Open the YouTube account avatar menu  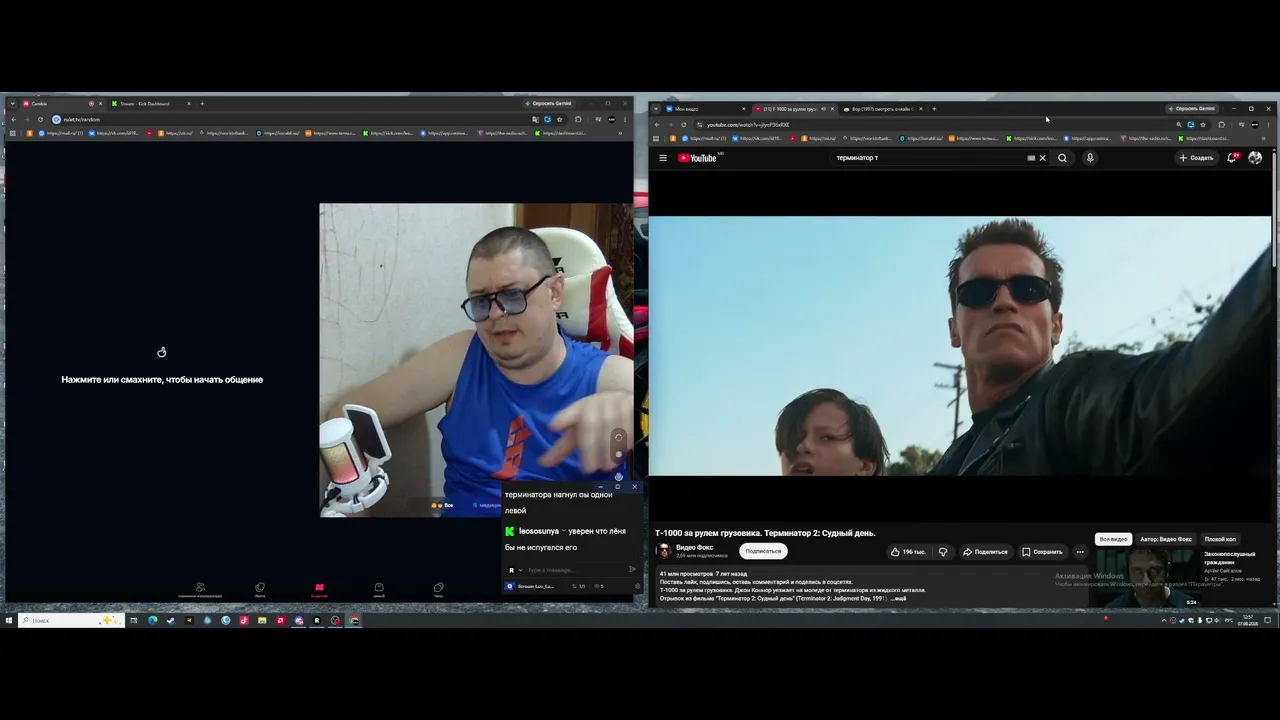click(x=1255, y=158)
